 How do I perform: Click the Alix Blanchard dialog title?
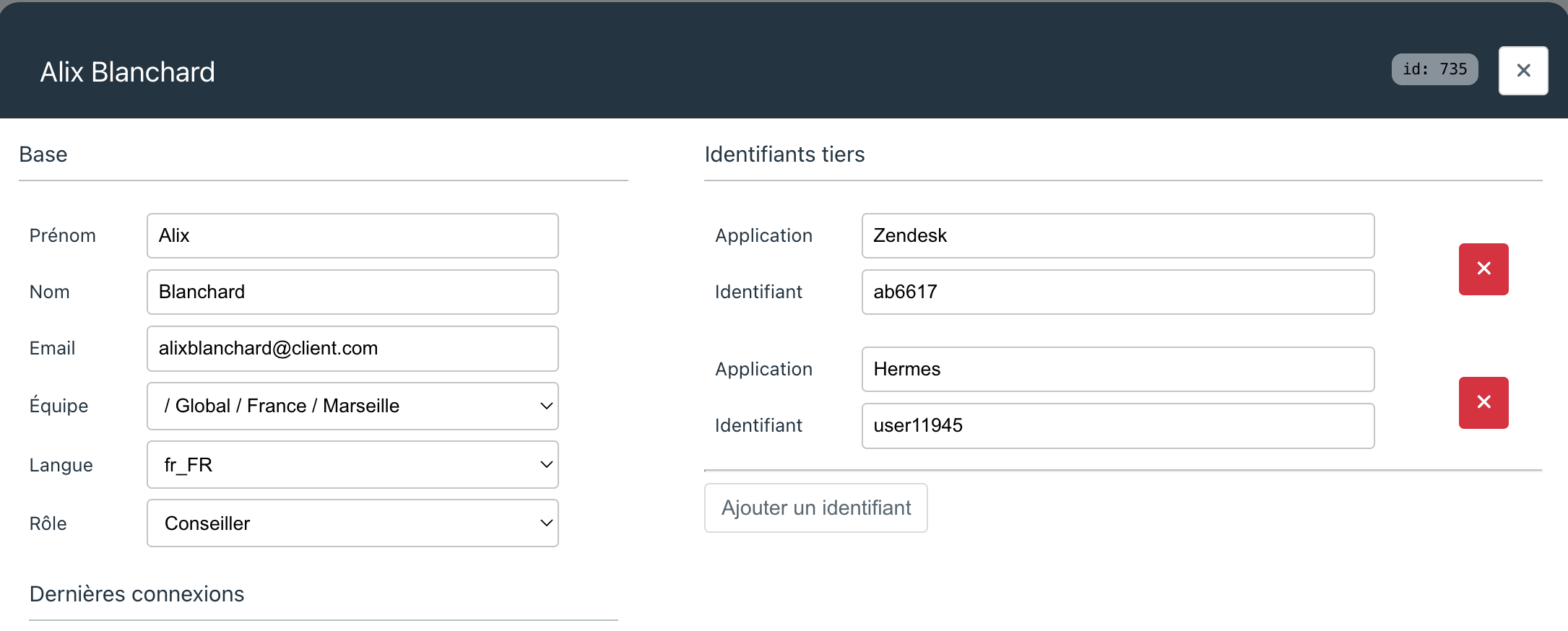[x=128, y=72]
